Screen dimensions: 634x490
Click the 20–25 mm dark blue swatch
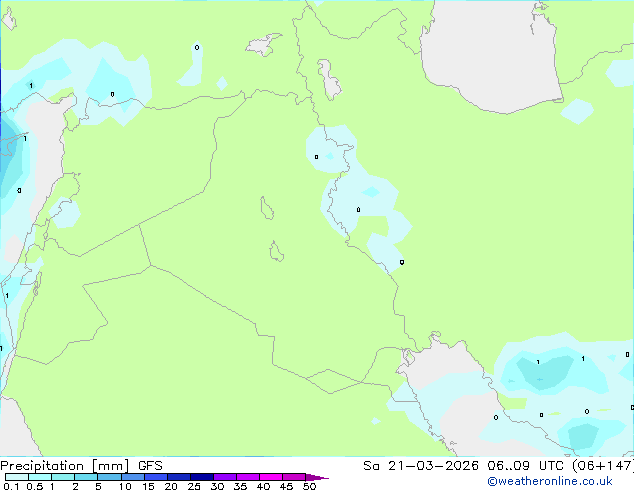(178, 477)
